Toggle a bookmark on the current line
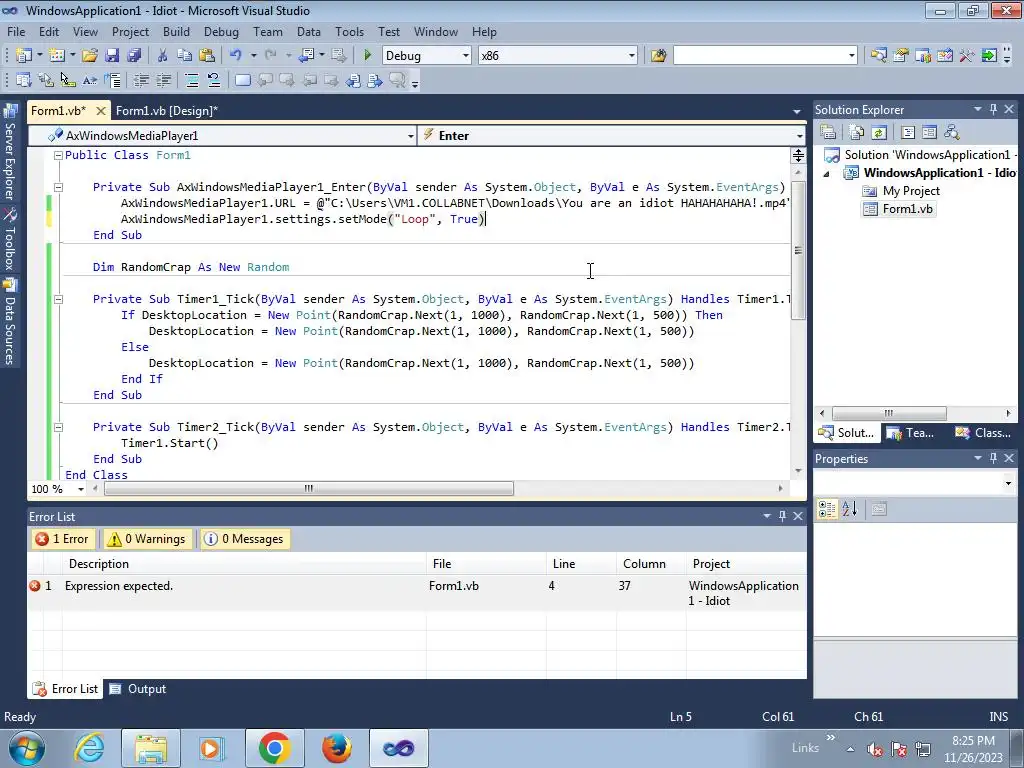 coord(242,80)
